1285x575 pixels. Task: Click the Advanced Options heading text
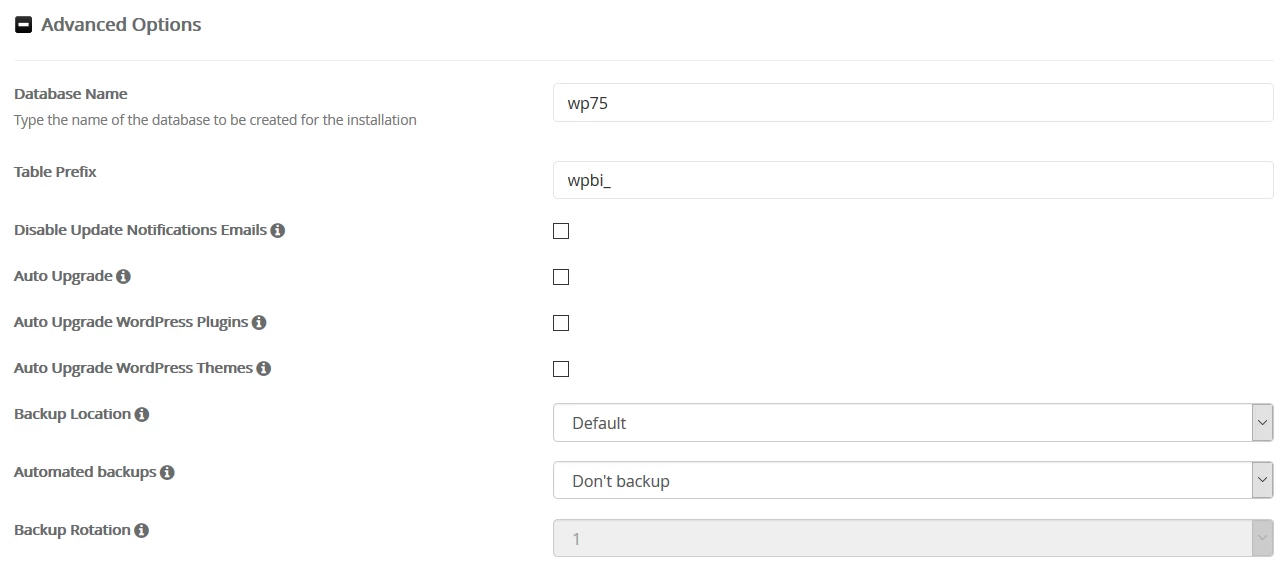click(121, 25)
